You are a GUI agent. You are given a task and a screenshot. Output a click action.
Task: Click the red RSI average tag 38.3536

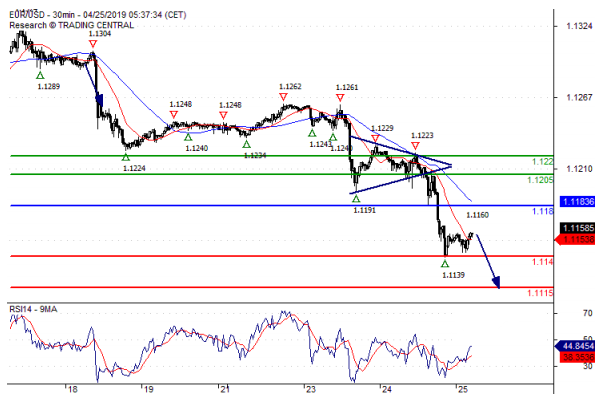(x=577, y=357)
